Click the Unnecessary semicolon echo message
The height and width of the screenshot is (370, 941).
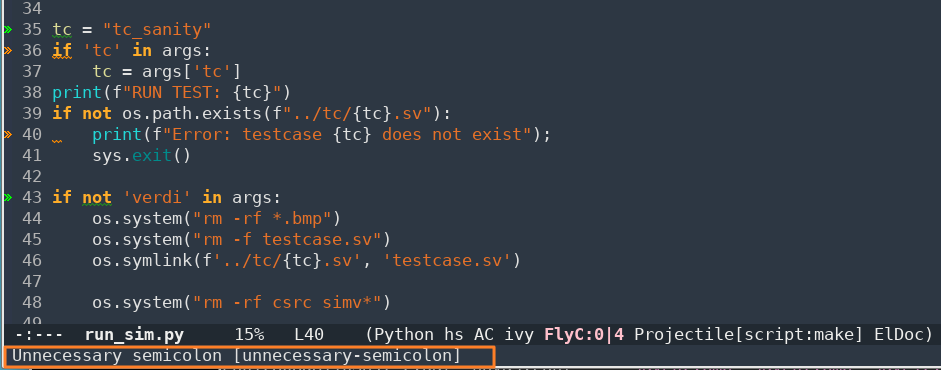236,356
